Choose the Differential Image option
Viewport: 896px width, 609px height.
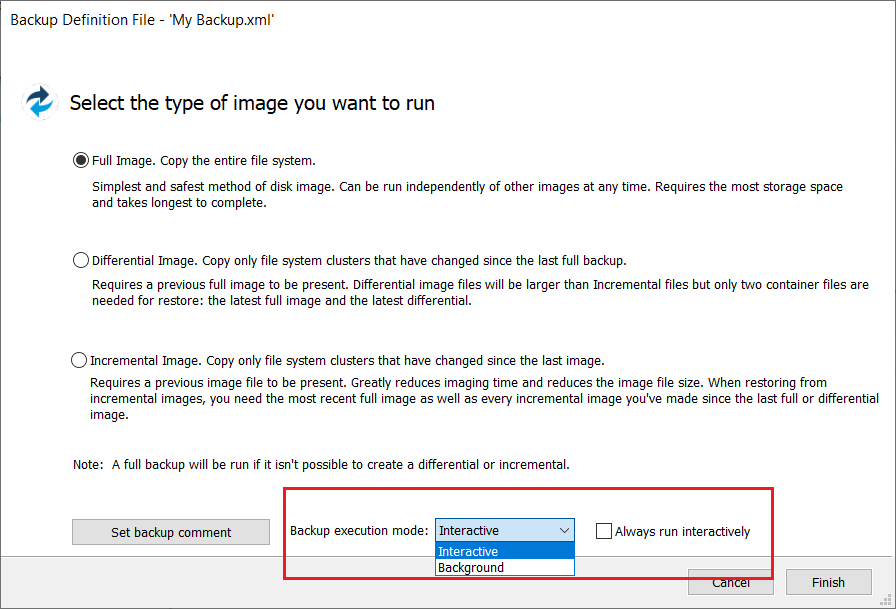click(x=81, y=261)
